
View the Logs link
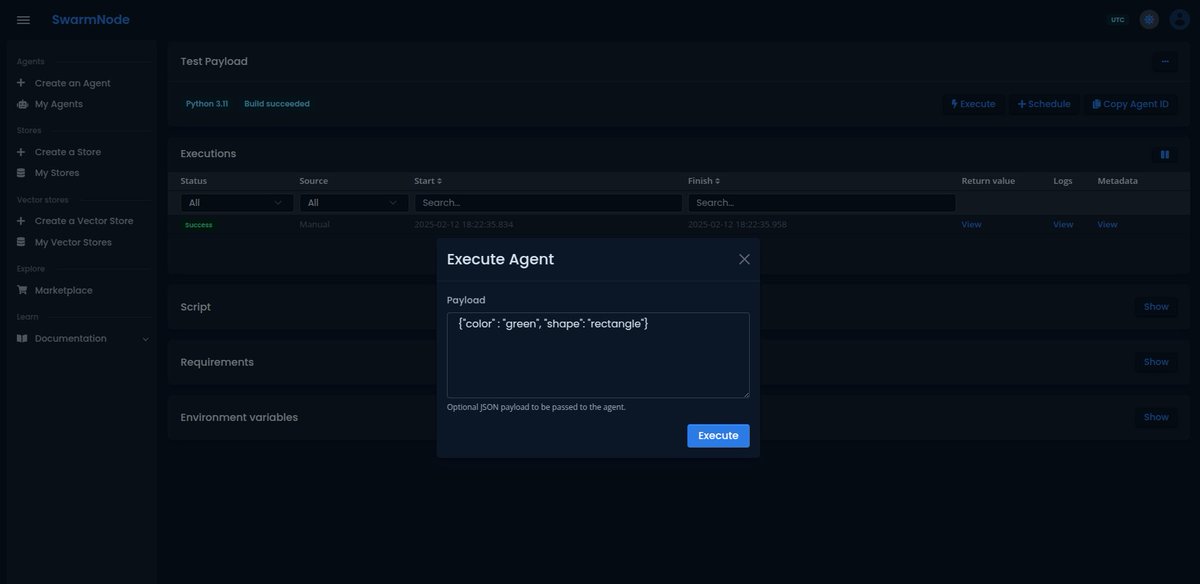click(1063, 225)
